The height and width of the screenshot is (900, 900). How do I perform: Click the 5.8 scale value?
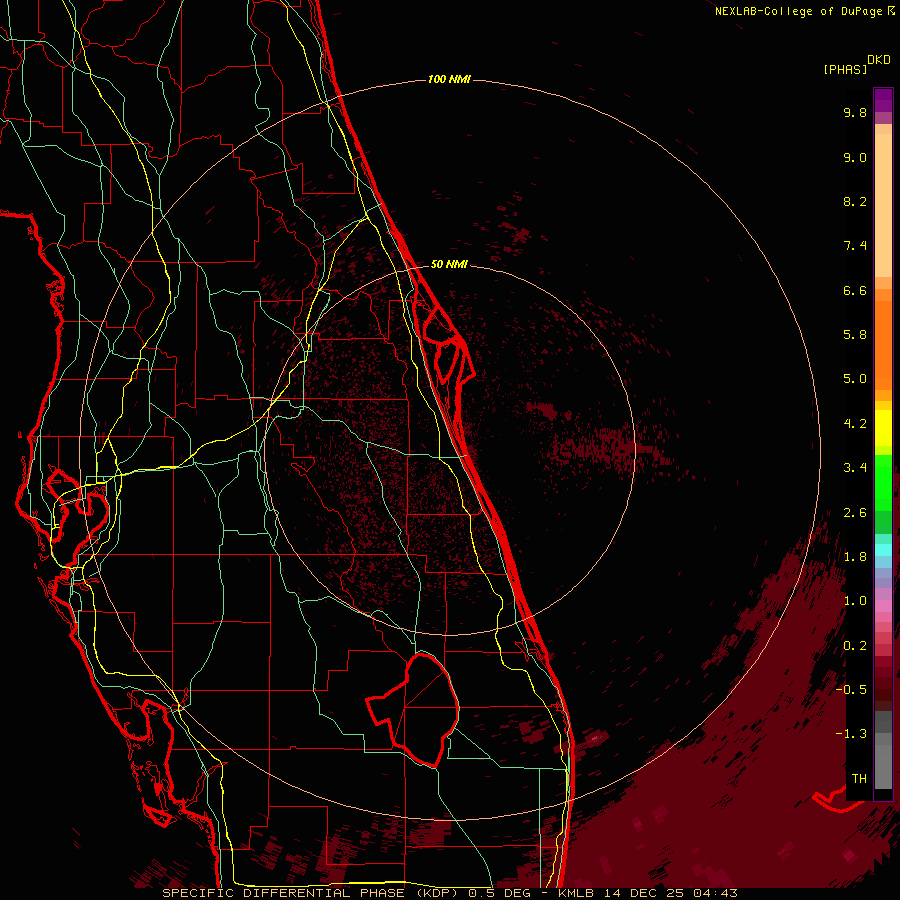click(855, 335)
